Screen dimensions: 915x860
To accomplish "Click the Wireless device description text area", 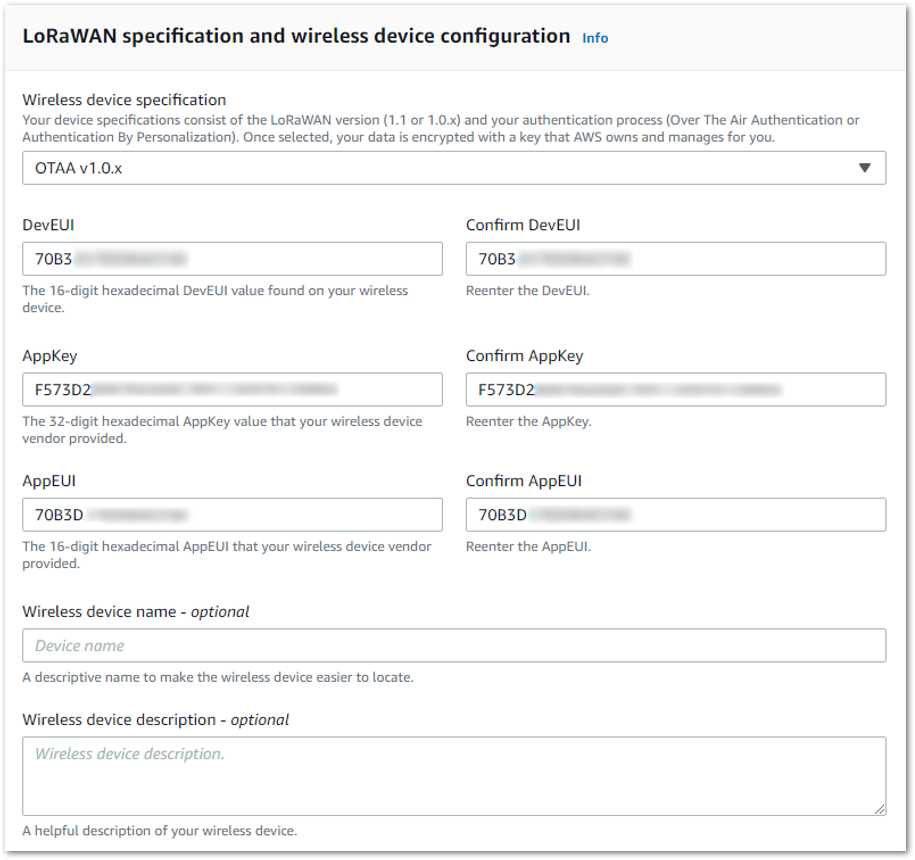I will (x=454, y=776).
